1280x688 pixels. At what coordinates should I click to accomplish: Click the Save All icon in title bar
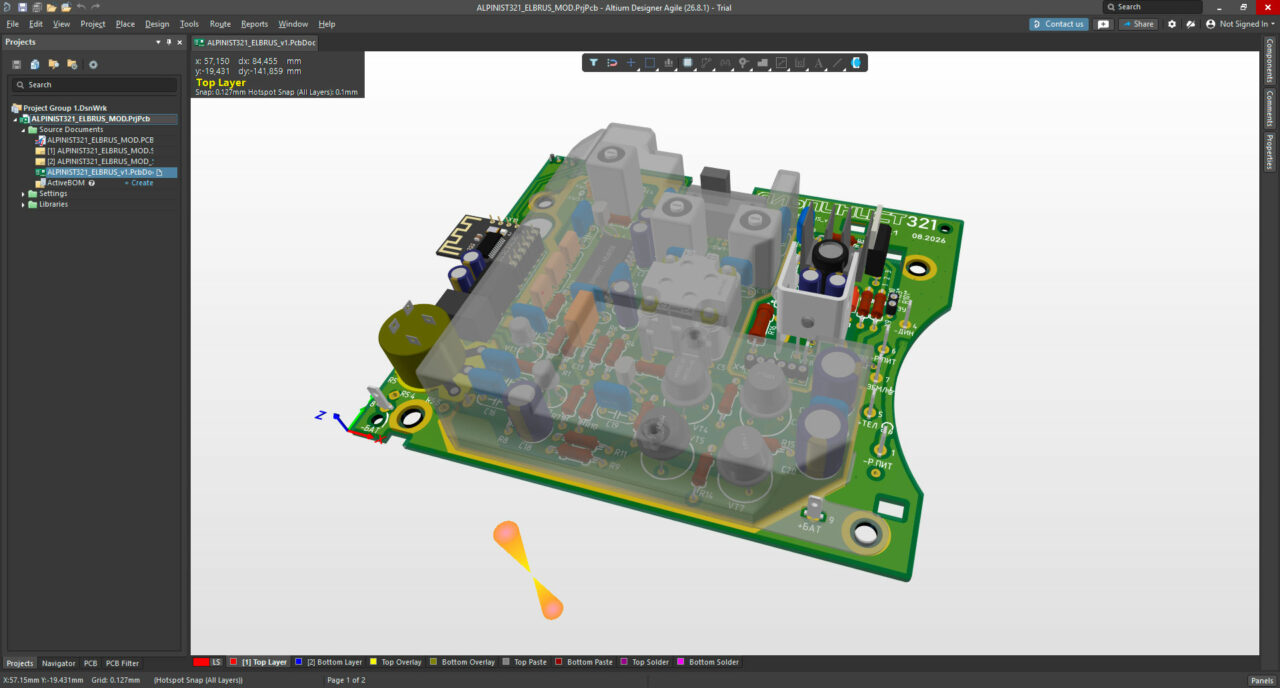click(x=36, y=7)
